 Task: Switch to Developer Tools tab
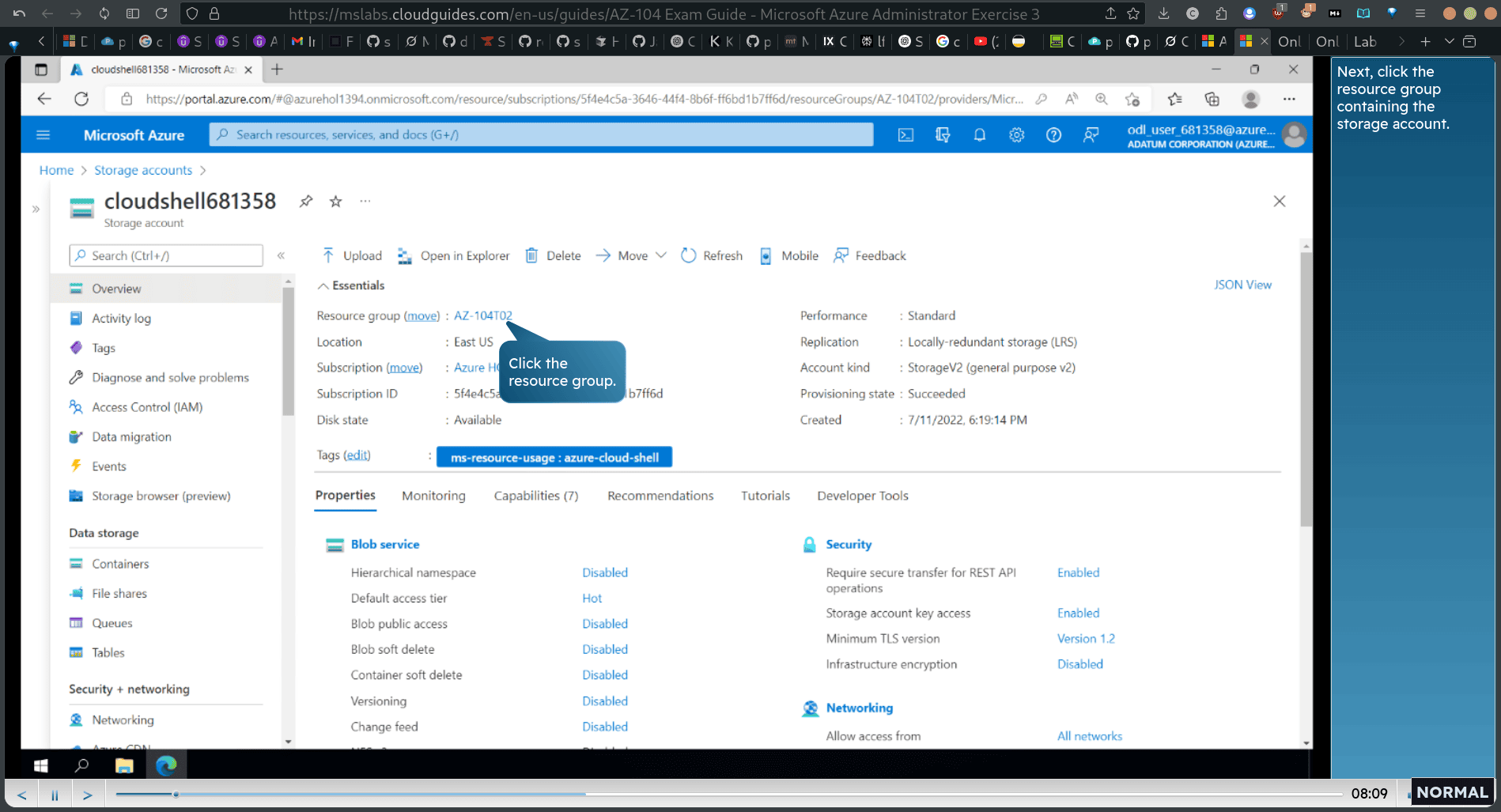click(863, 496)
